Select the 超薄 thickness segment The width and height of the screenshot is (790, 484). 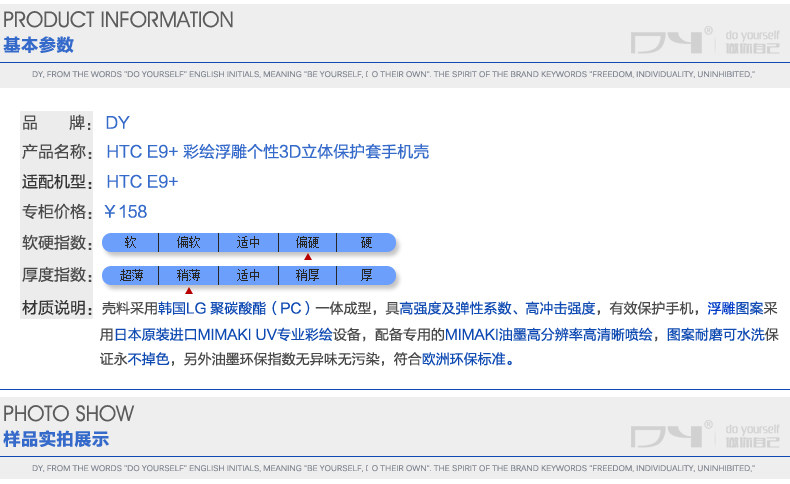point(131,275)
